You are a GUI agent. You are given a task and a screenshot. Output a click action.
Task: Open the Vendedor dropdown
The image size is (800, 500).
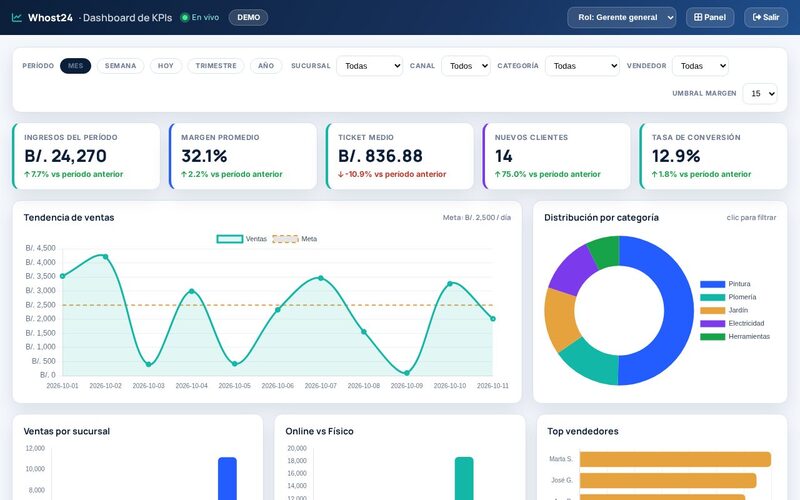click(x=700, y=66)
